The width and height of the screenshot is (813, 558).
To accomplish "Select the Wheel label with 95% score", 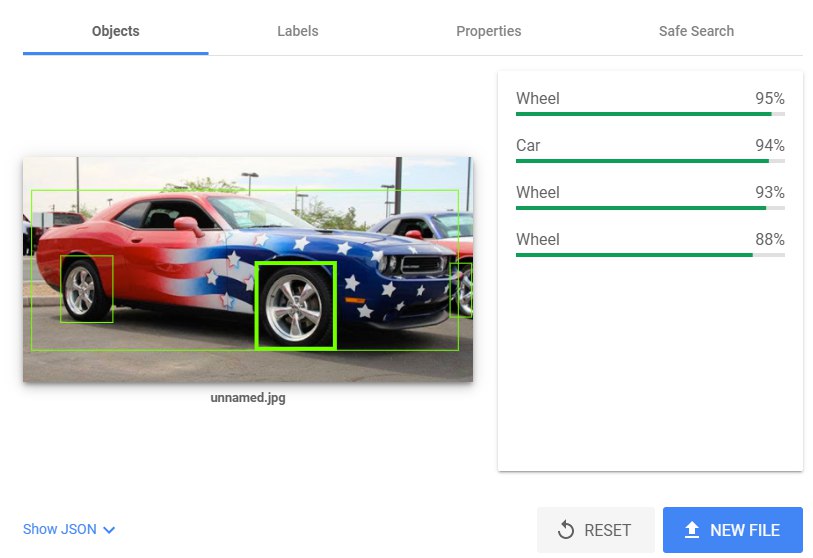I will [x=538, y=98].
